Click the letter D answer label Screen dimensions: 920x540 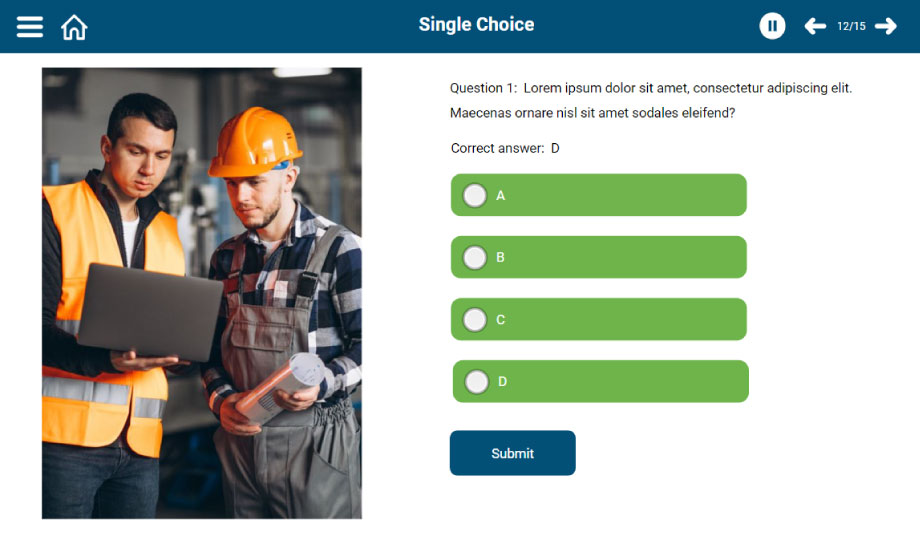coord(503,382)
